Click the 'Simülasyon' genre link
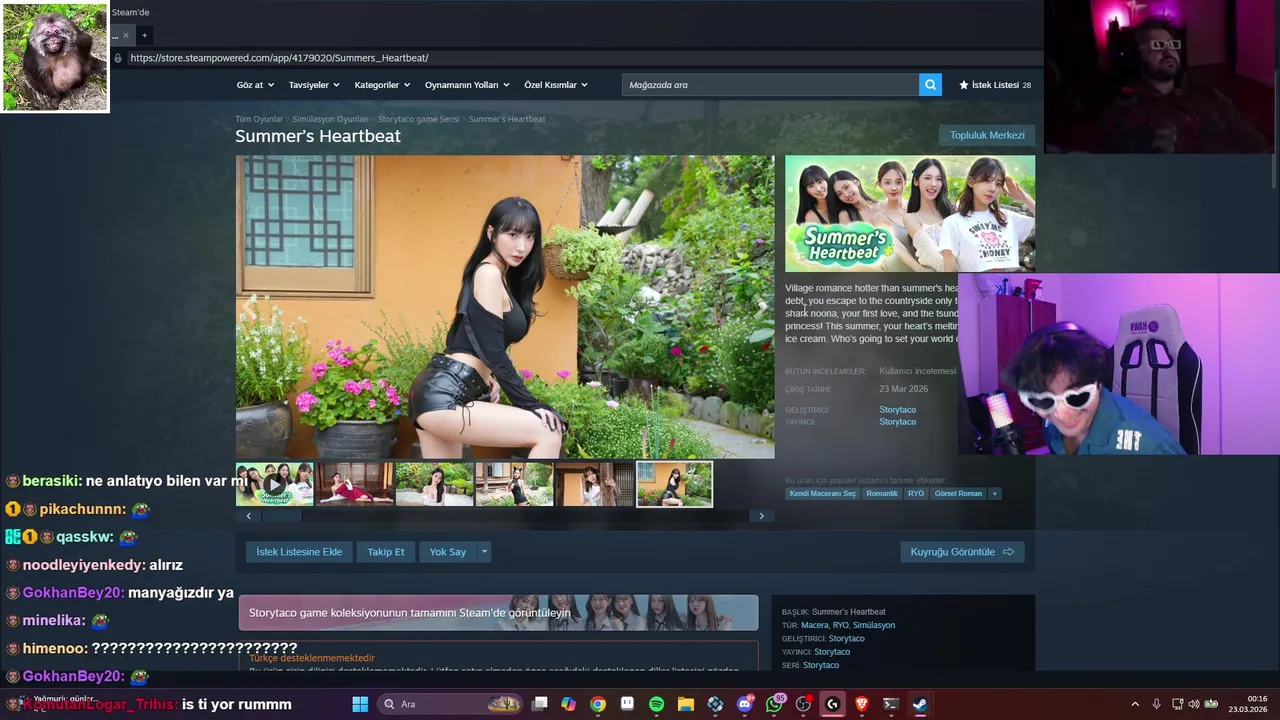1280x720 pixels. pos(874,625)
